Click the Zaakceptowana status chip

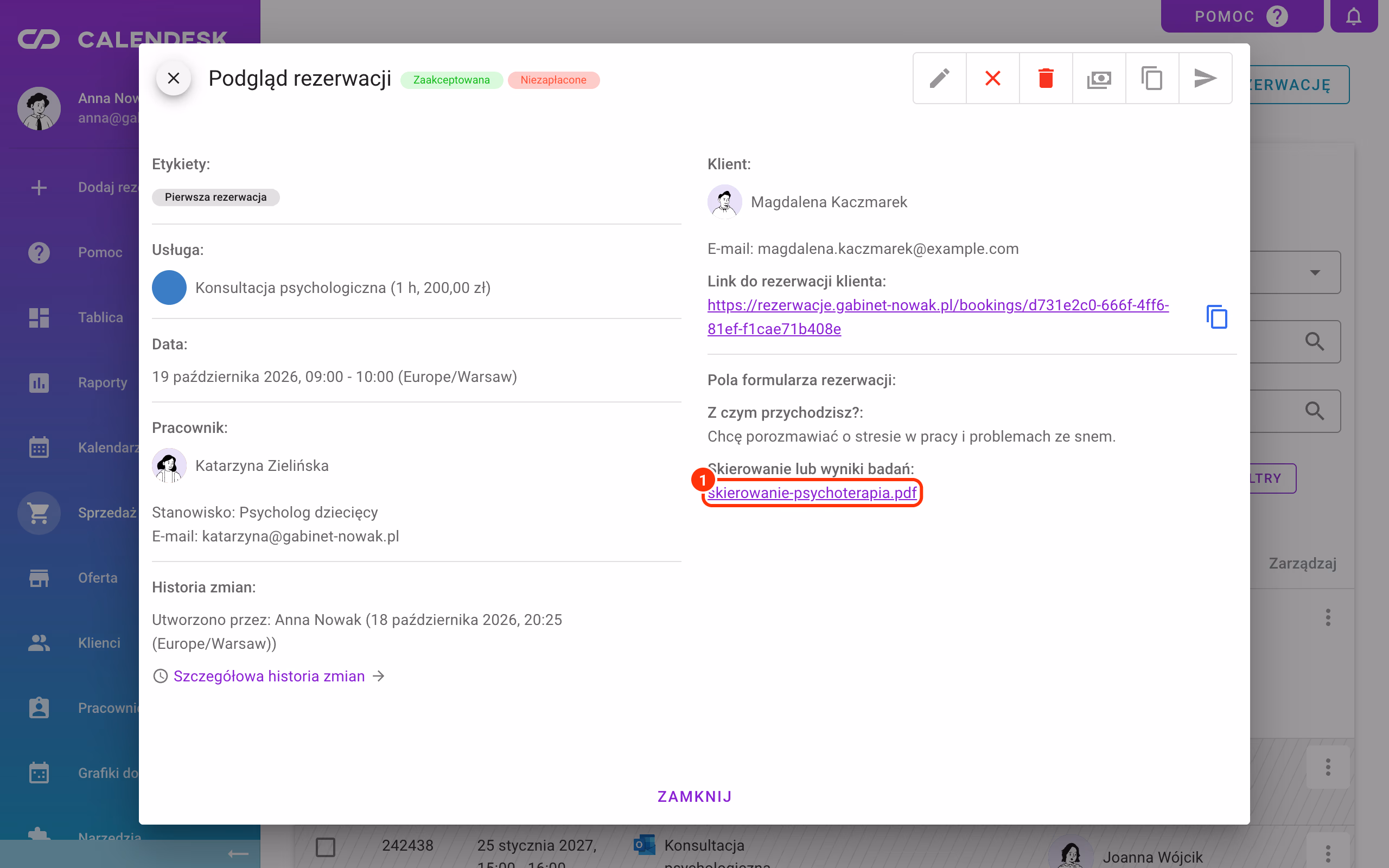[451, 80]
